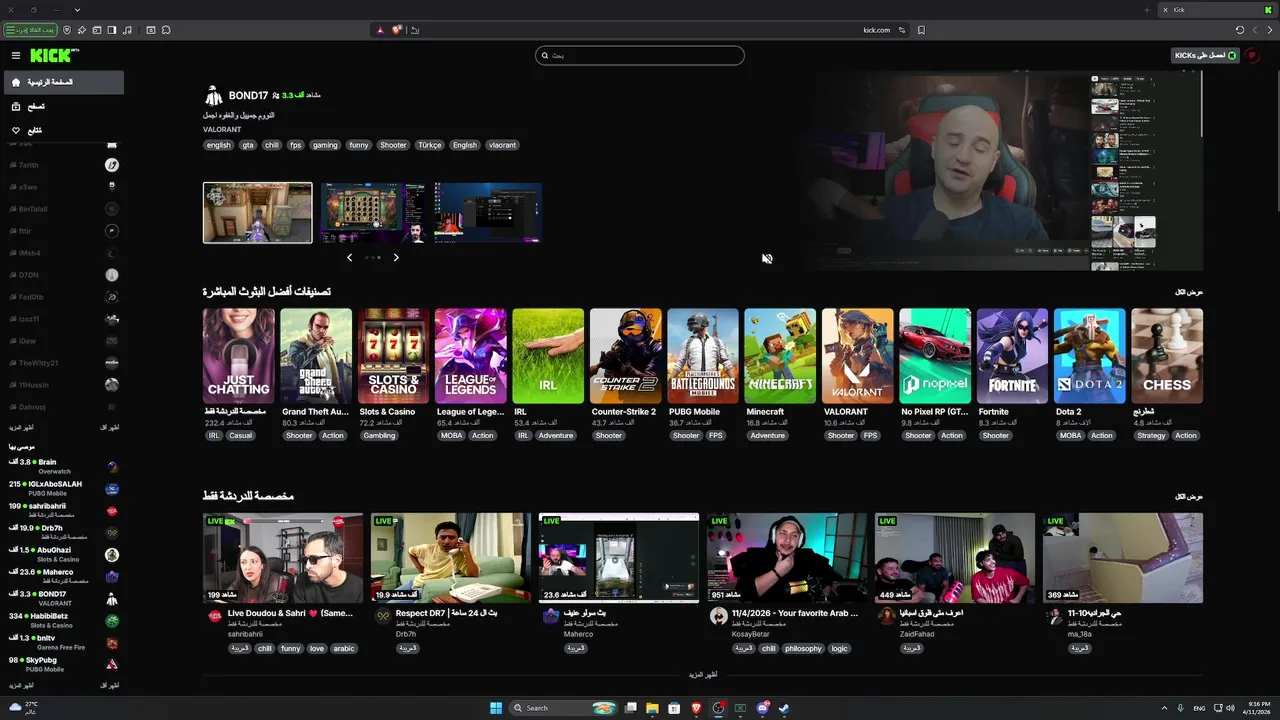Open the PUBG Mobile category card
1280x720 pixels.
[x=703, y=356]
